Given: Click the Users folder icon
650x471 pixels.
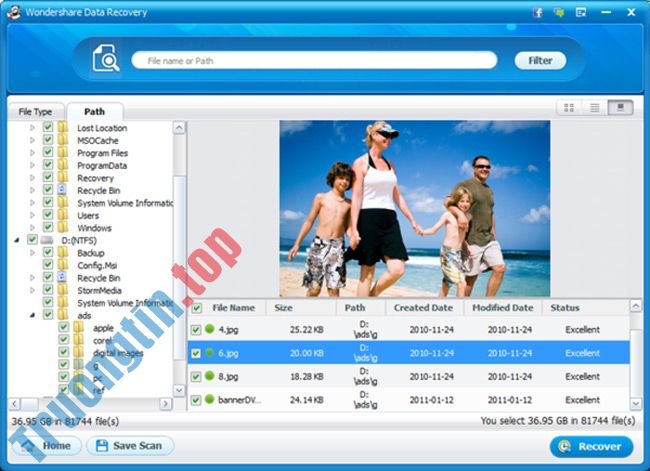Looking at the screenshot, I should (63, 215).
